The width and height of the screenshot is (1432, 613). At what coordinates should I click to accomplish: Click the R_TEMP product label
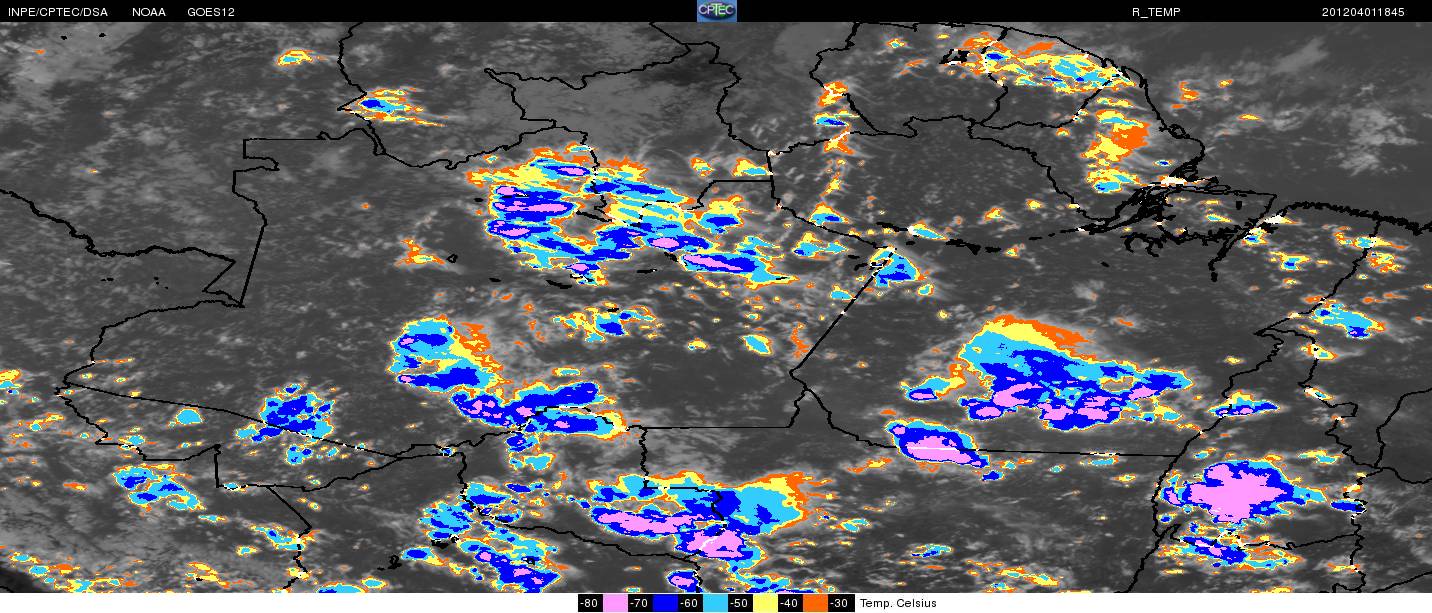[1155, 12]
